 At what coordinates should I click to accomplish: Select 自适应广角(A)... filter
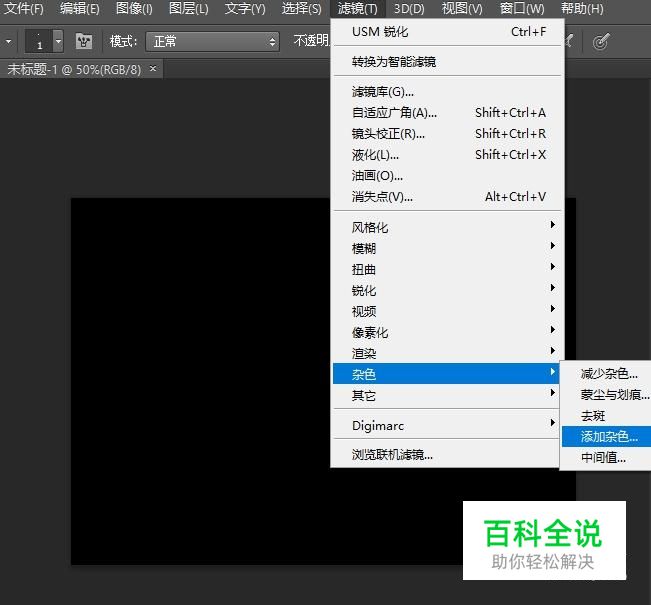[448, 113]
